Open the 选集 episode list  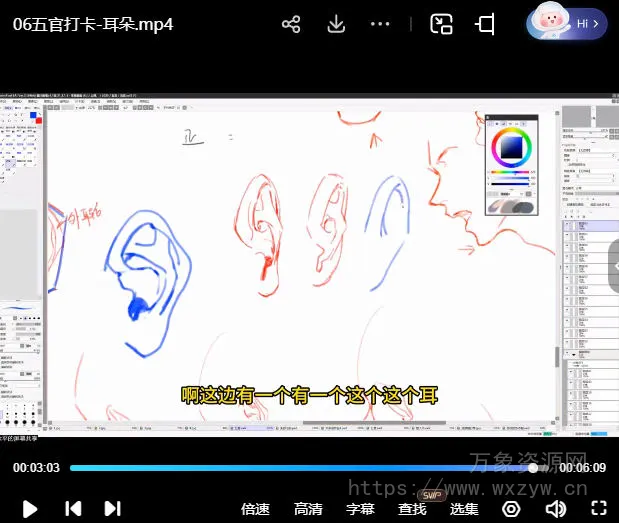coord(464,509)
